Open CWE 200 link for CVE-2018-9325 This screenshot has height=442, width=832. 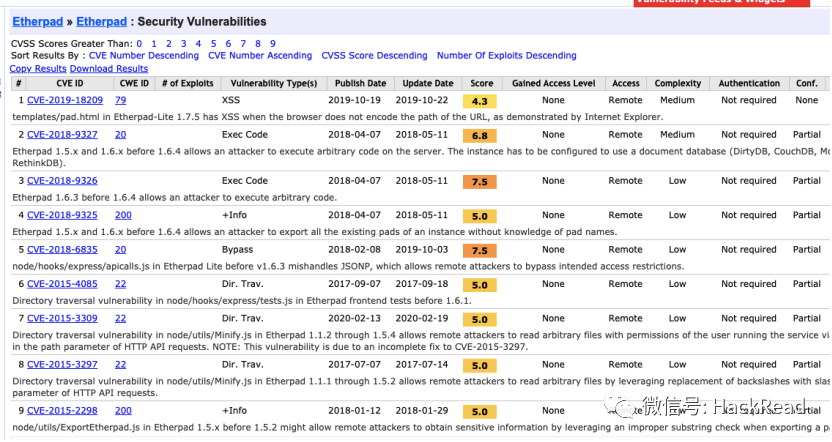coord(123,215)
